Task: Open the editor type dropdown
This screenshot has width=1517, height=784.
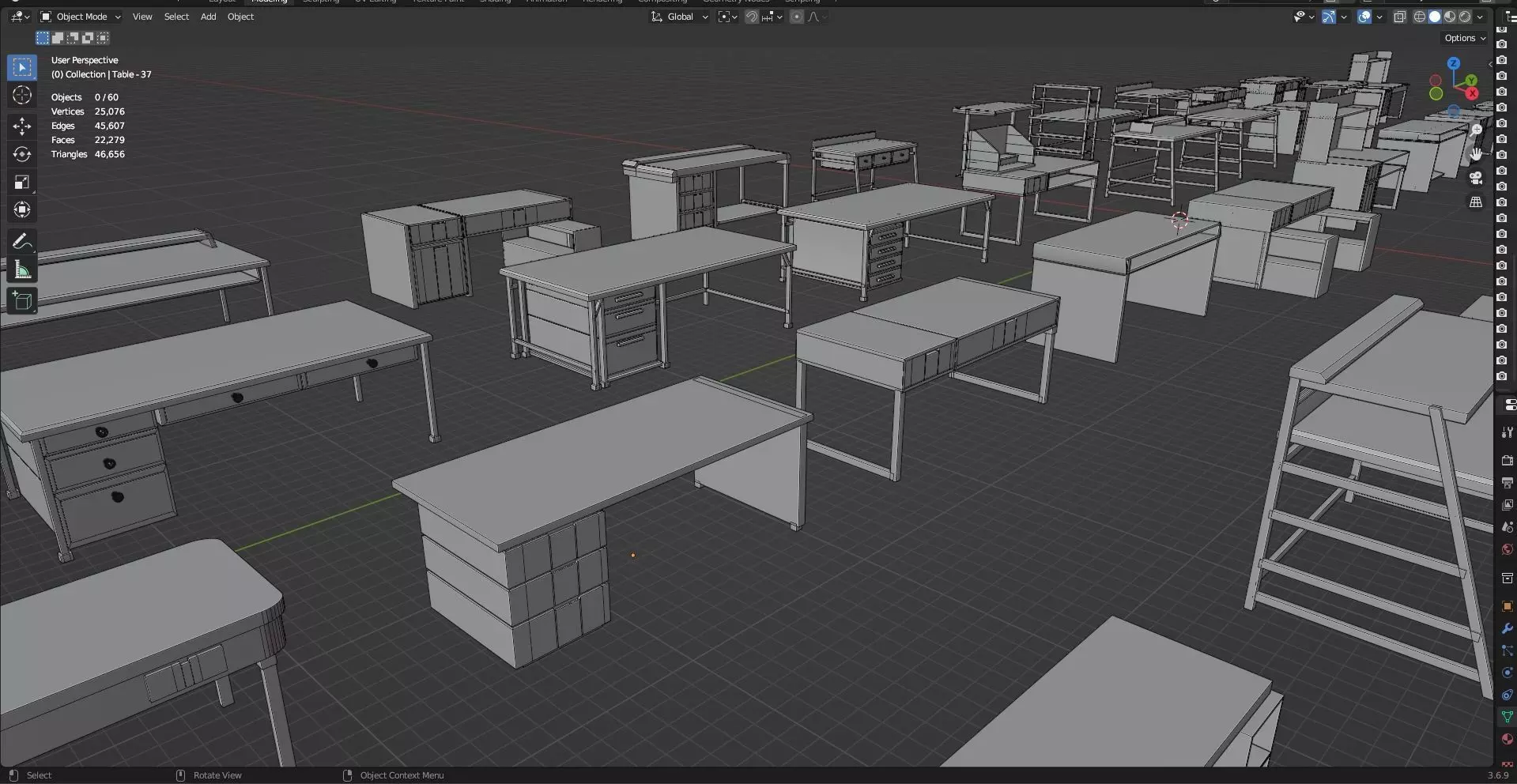Action: coord(20,17)
